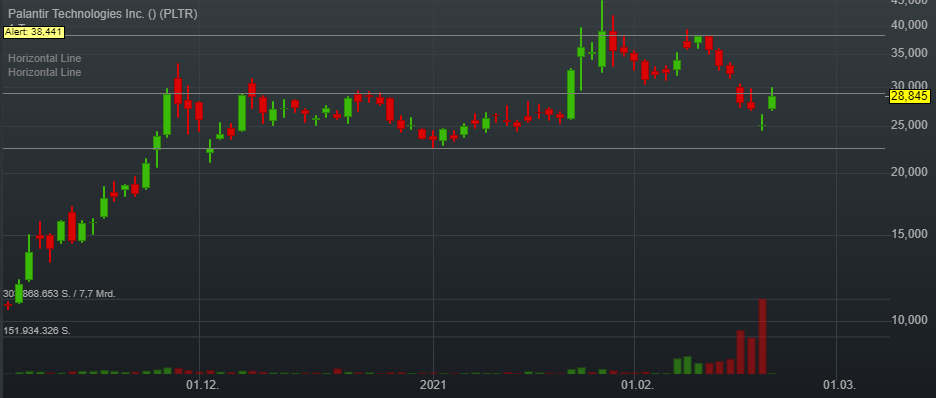The width and height of the screenshot is (936, 398).
Task: Click the 15,000 price axis label
Action: pos(910,235)
